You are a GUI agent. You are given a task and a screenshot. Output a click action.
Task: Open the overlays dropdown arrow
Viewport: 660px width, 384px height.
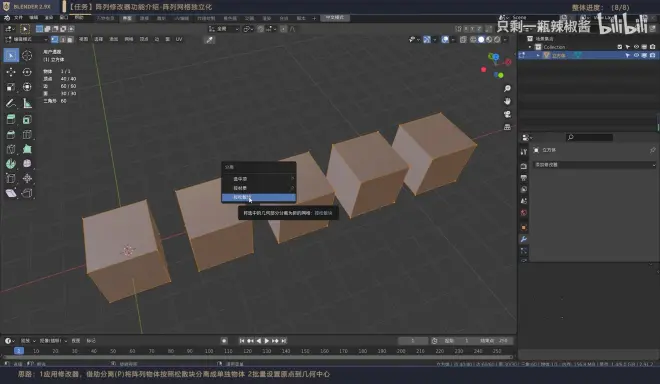(453, 40)
